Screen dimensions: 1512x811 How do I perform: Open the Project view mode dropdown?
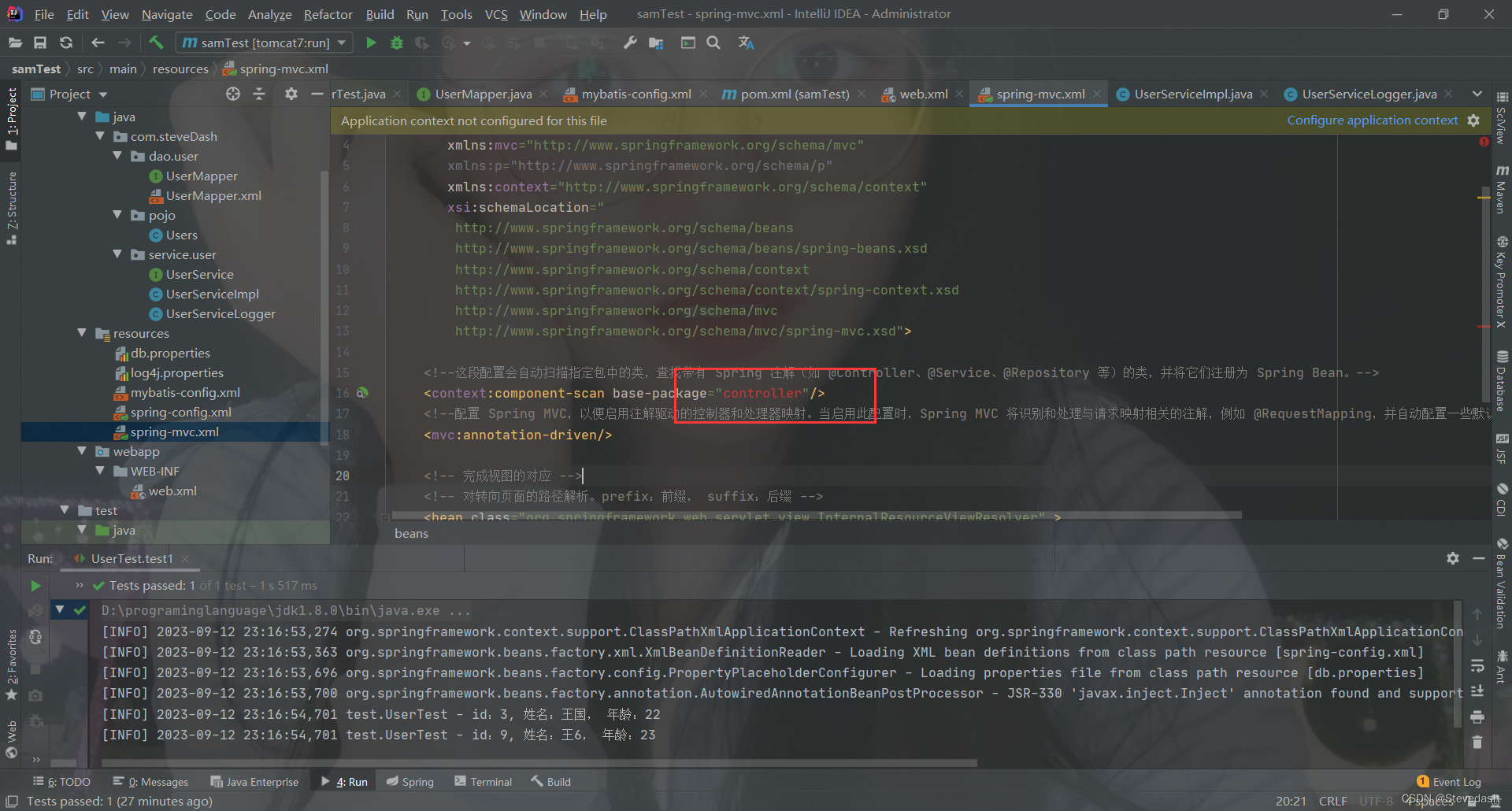click(103, 94)
